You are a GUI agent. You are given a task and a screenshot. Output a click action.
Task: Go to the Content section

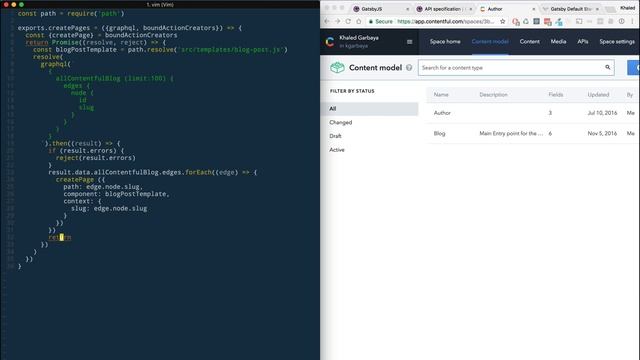coord(529,42)
